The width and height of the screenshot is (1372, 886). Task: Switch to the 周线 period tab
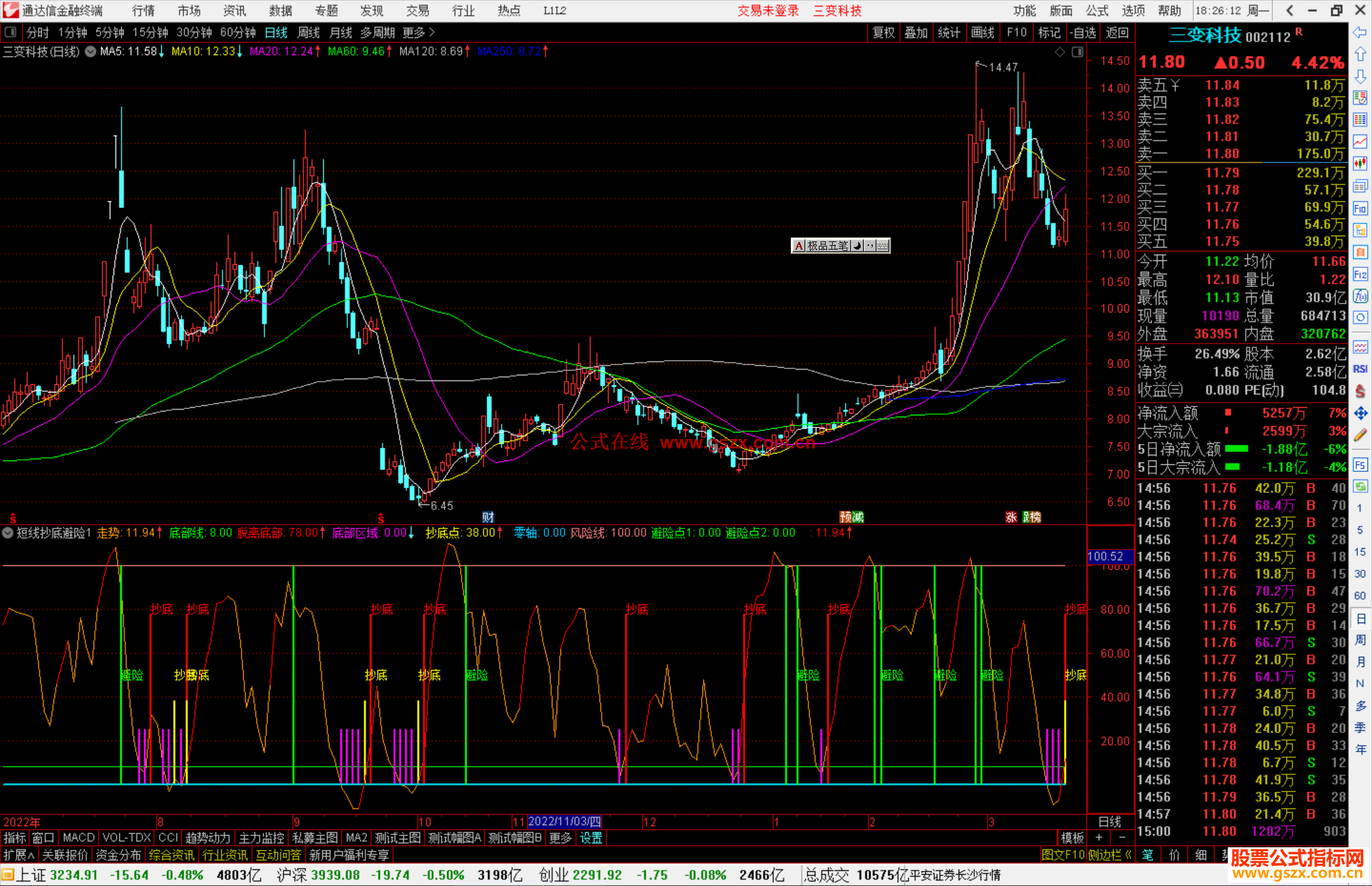[309, 32]
